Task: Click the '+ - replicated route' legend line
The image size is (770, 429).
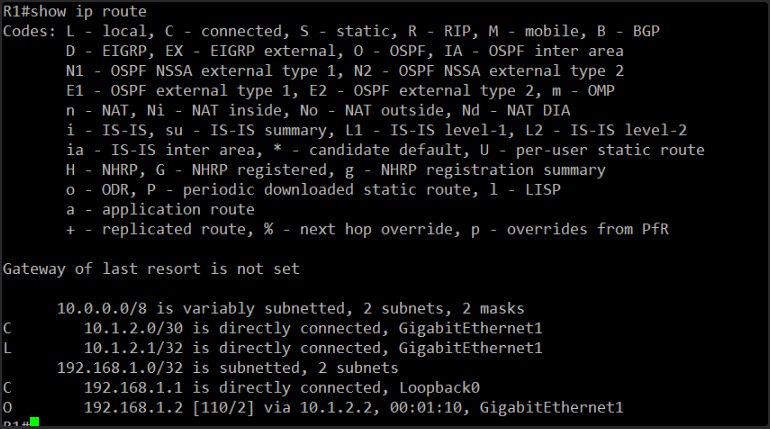Action: click(367, 229)
